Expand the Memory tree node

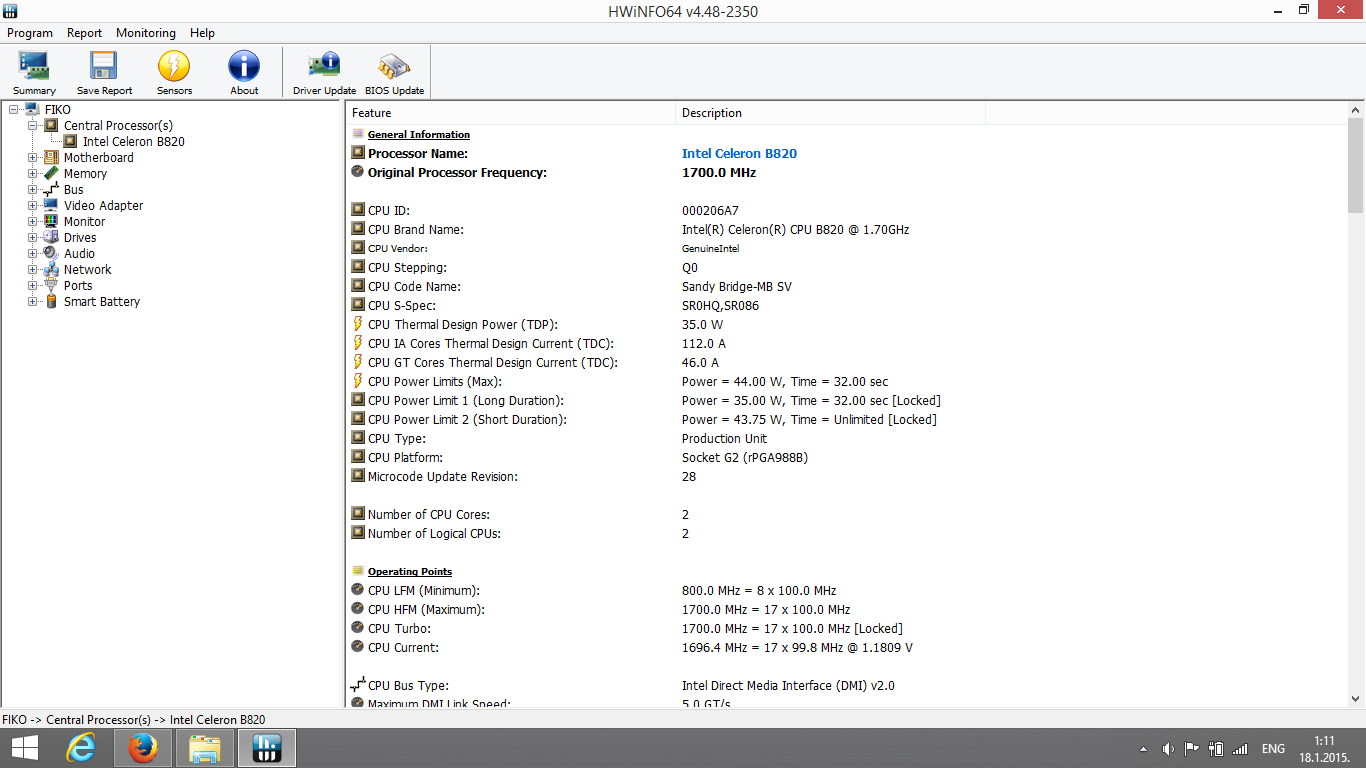click(x=33, y=174)
